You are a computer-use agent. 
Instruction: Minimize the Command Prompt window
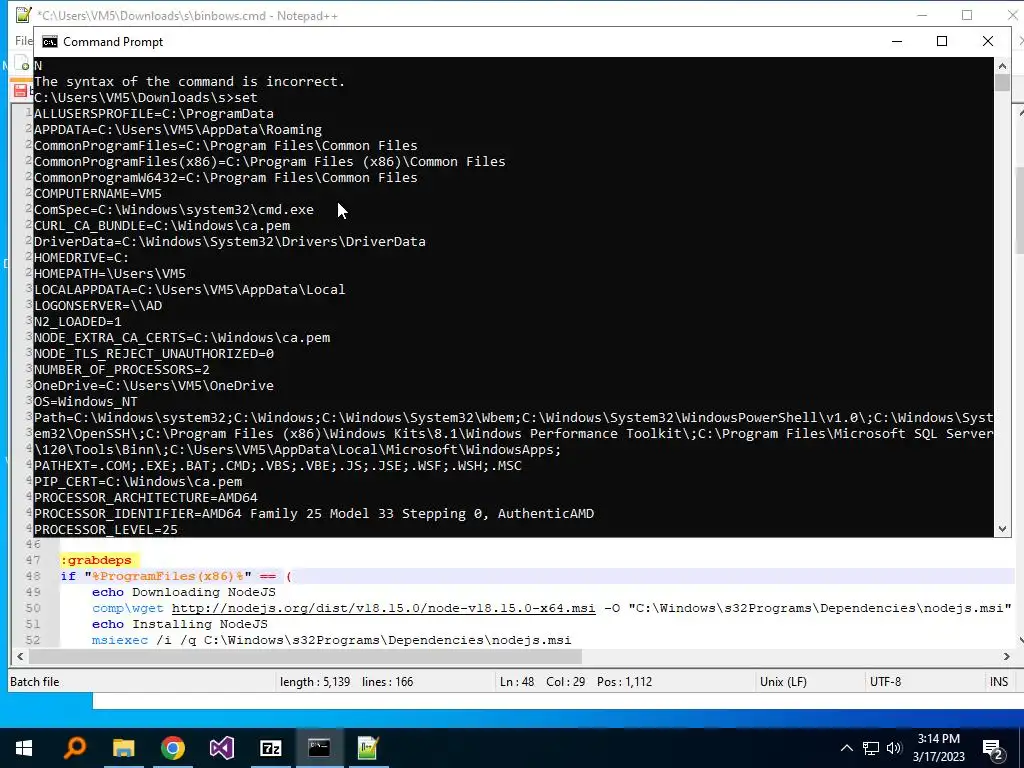897,41
